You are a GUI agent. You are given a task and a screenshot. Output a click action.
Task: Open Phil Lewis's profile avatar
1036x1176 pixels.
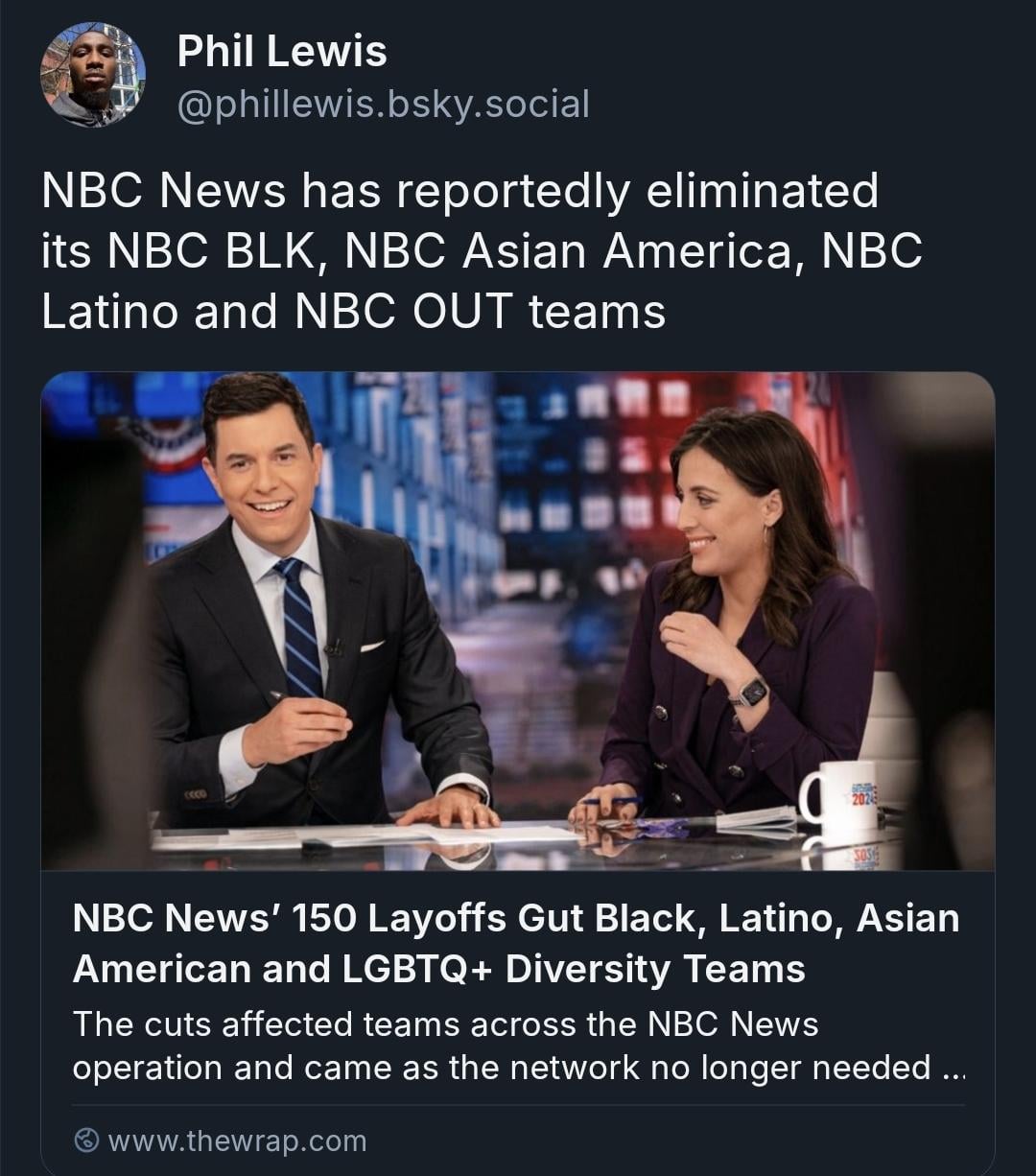pos(92,75)
